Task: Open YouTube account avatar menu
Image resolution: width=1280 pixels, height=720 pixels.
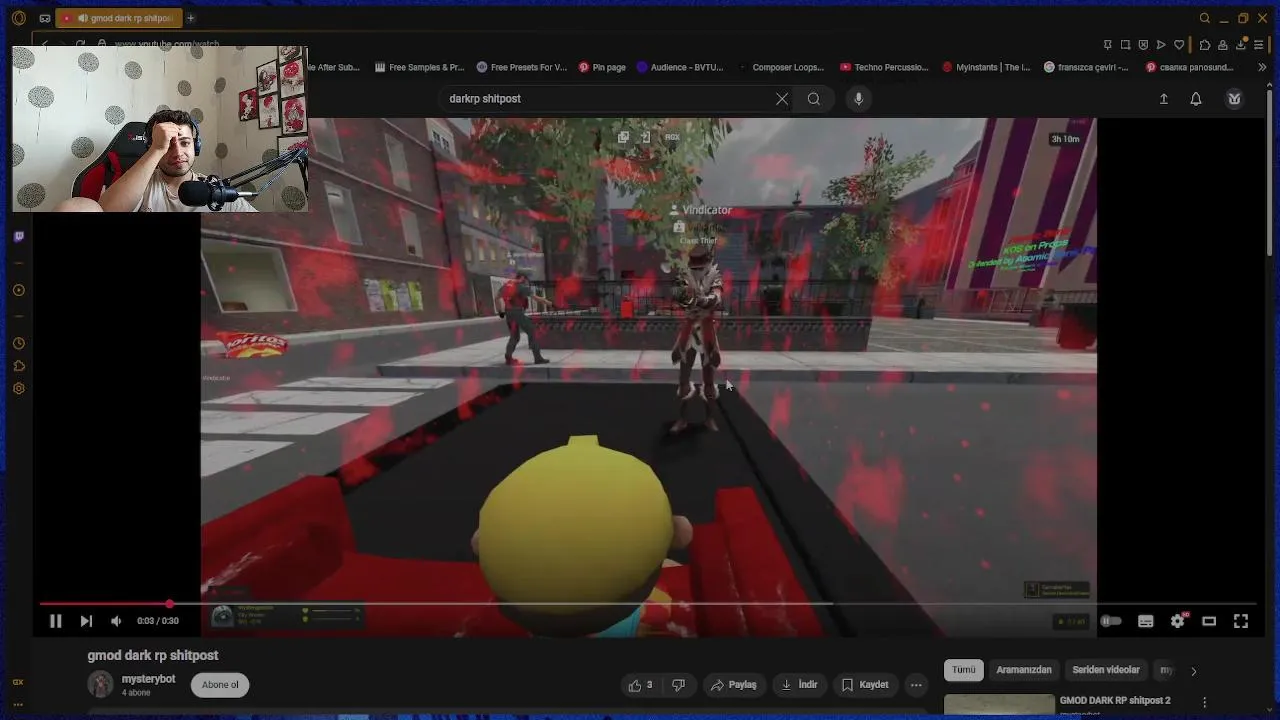Action: click(1234, 98)
